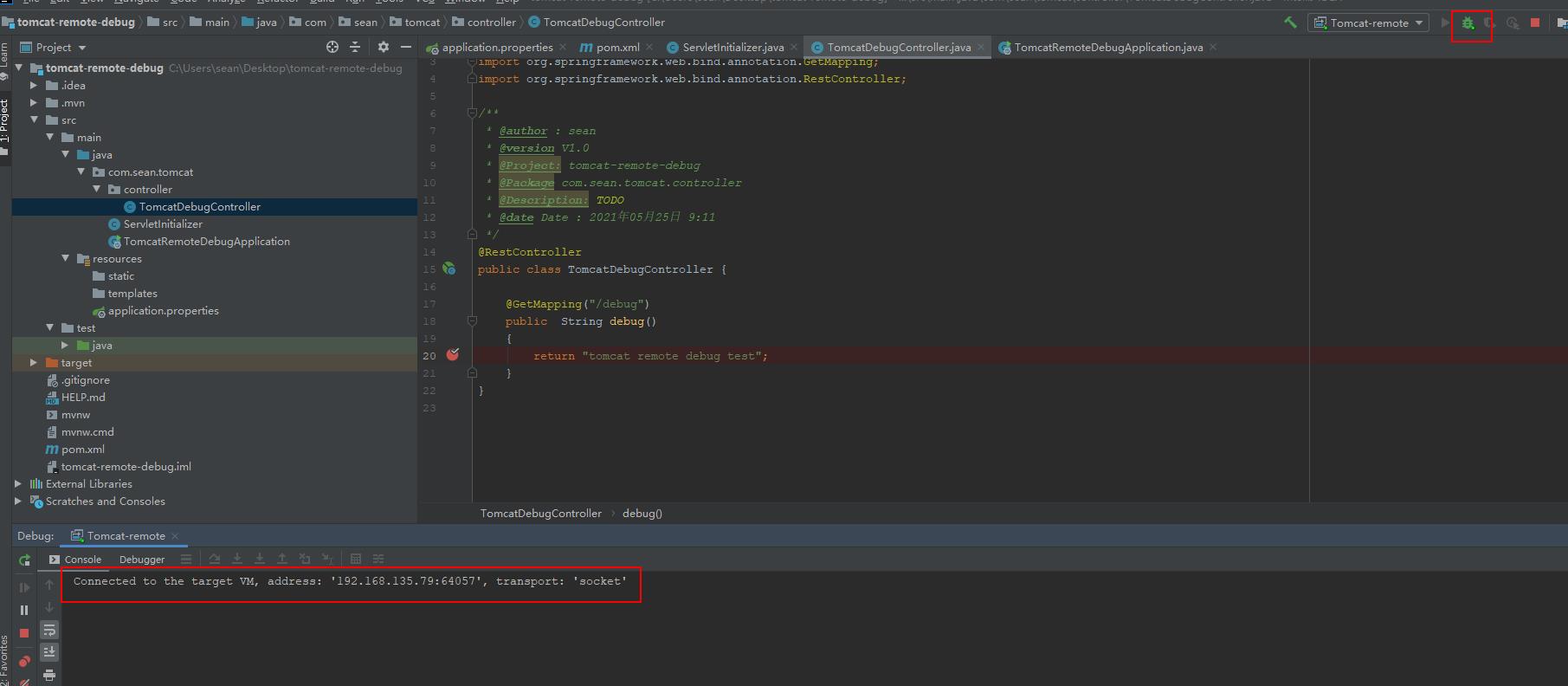Open the Project view dropdown

point(54,47)
